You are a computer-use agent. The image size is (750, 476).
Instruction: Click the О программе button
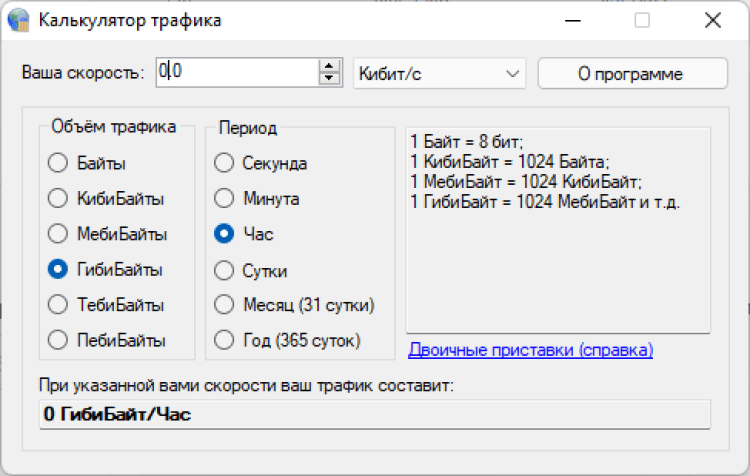tap(632, 73)
